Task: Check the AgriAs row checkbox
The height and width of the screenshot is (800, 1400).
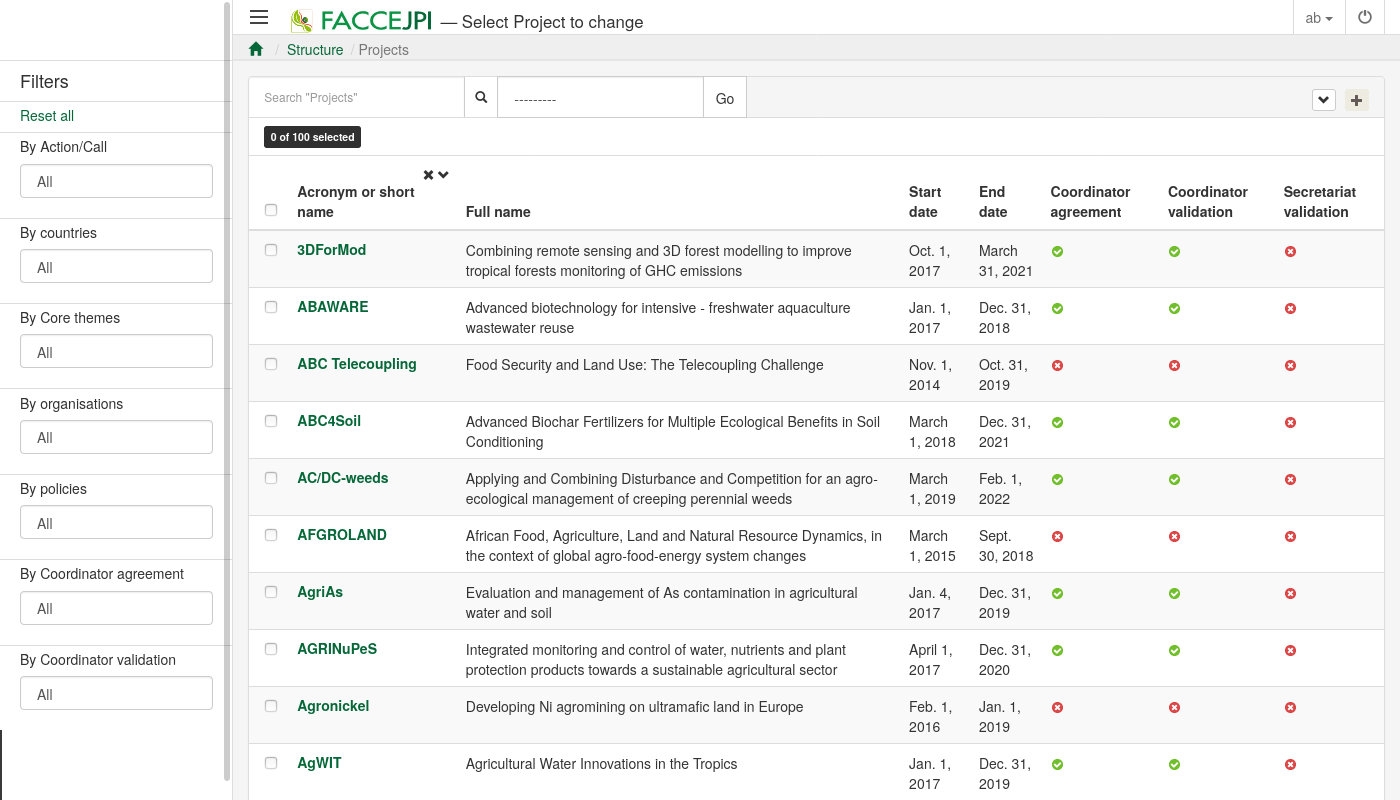Action: (271, 592)
